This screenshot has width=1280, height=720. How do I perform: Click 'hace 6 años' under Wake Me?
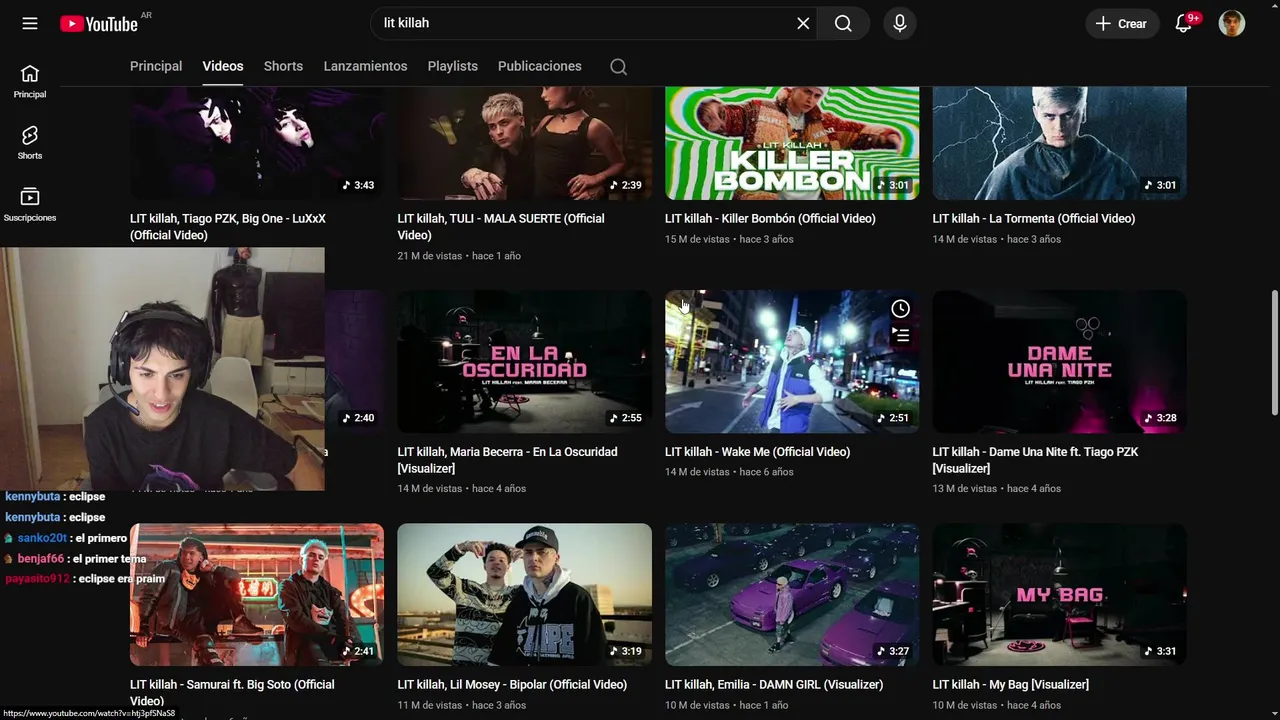click(766, 472)
